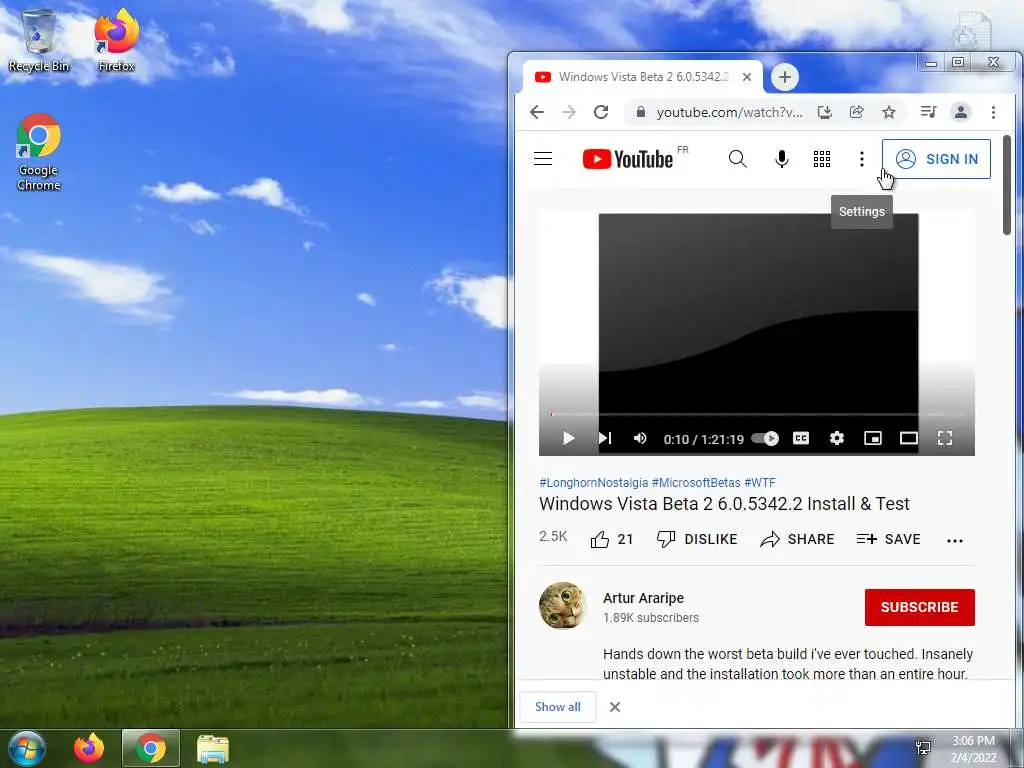The height and width of the screenshot is (768, 1024).
Task: Open the YouTube hamburger guide menu
Action: point(543,159)
